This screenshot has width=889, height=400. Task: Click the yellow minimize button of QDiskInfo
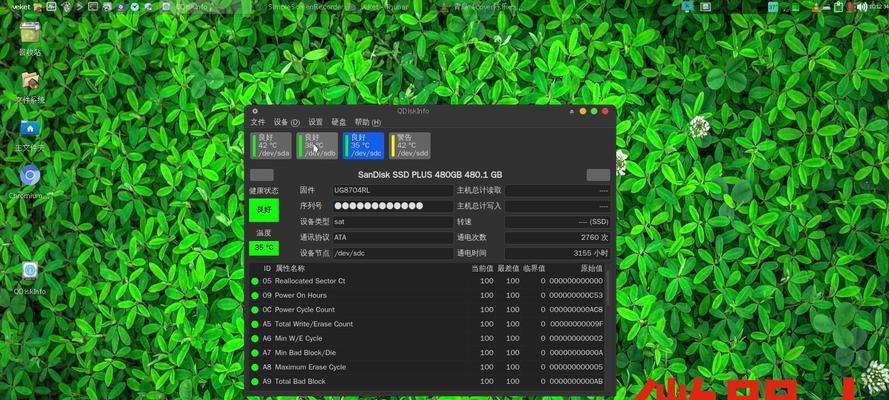tap(583, 111)
